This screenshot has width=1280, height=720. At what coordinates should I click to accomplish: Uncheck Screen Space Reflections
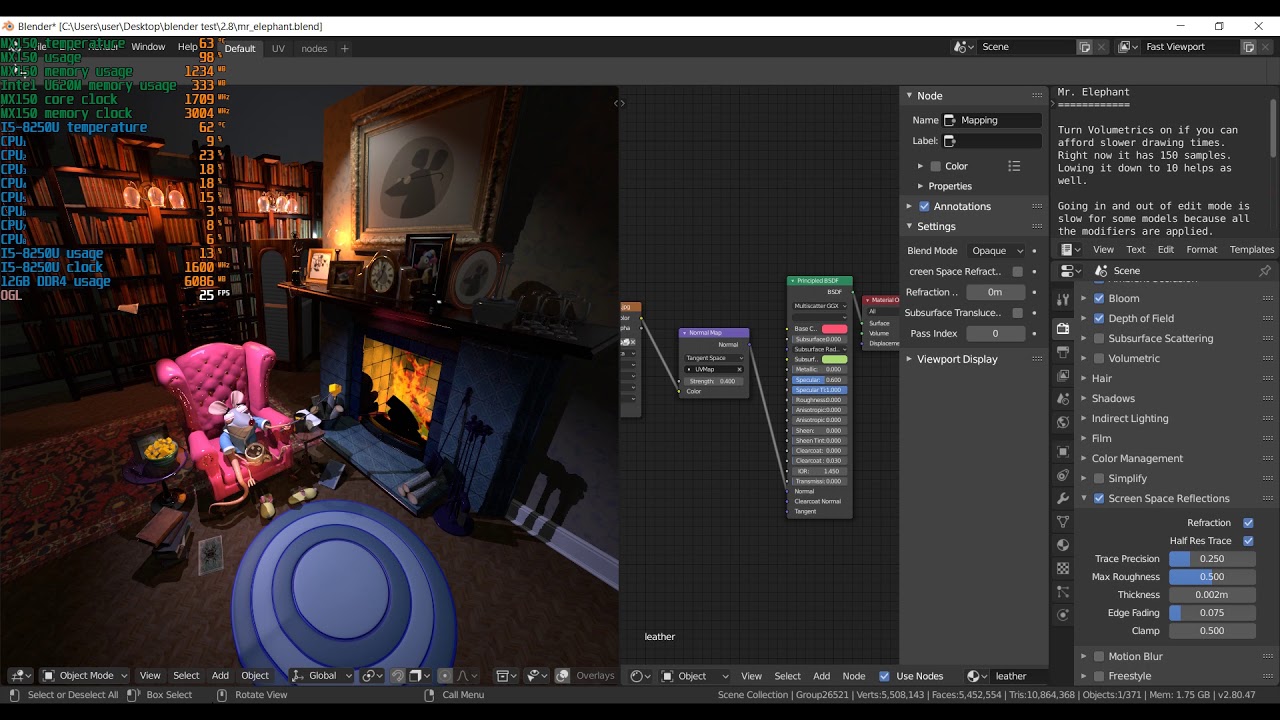pos(1099,498)
